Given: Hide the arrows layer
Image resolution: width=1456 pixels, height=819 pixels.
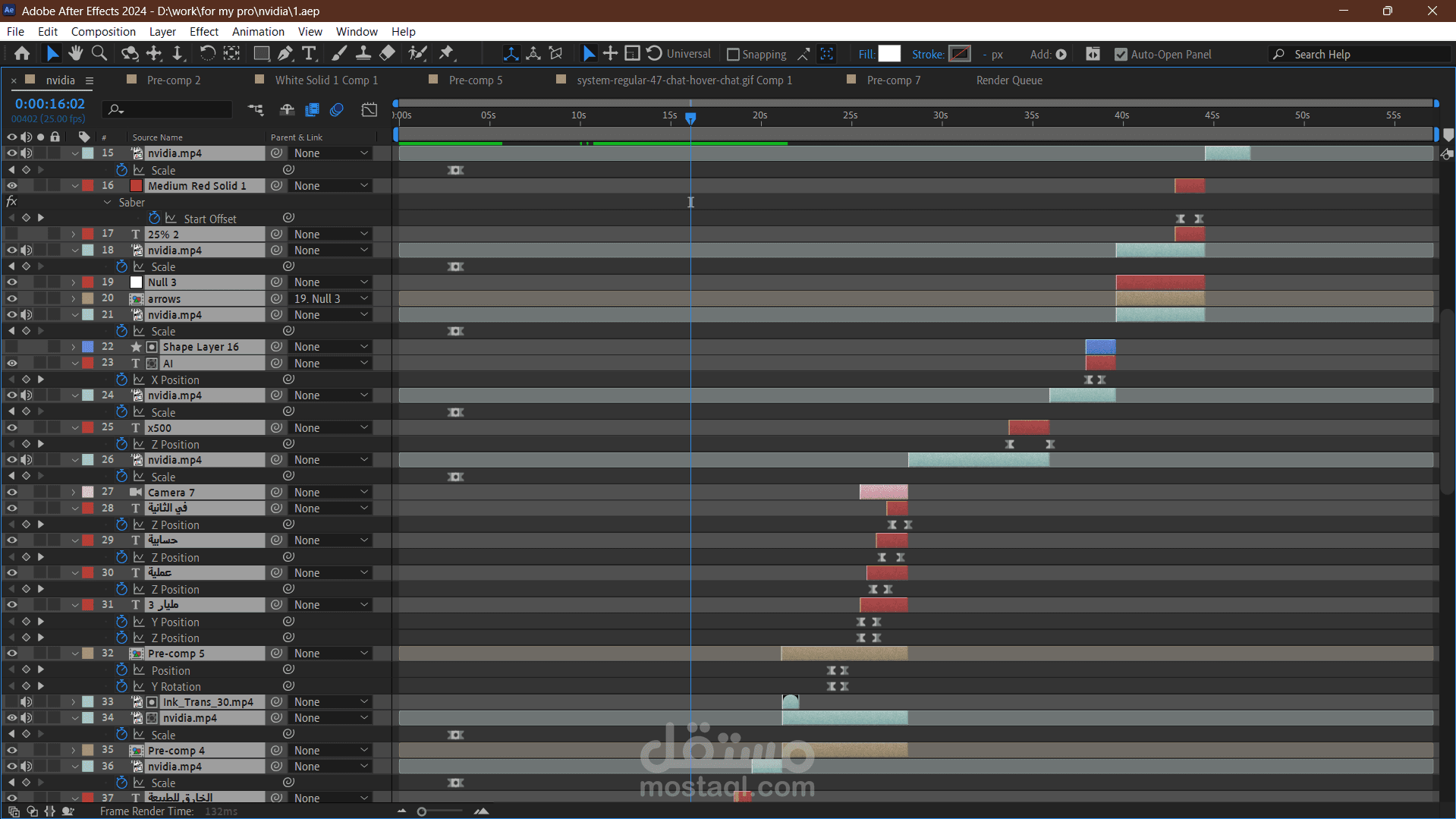Looking at the screenshot, I should 12,298.
